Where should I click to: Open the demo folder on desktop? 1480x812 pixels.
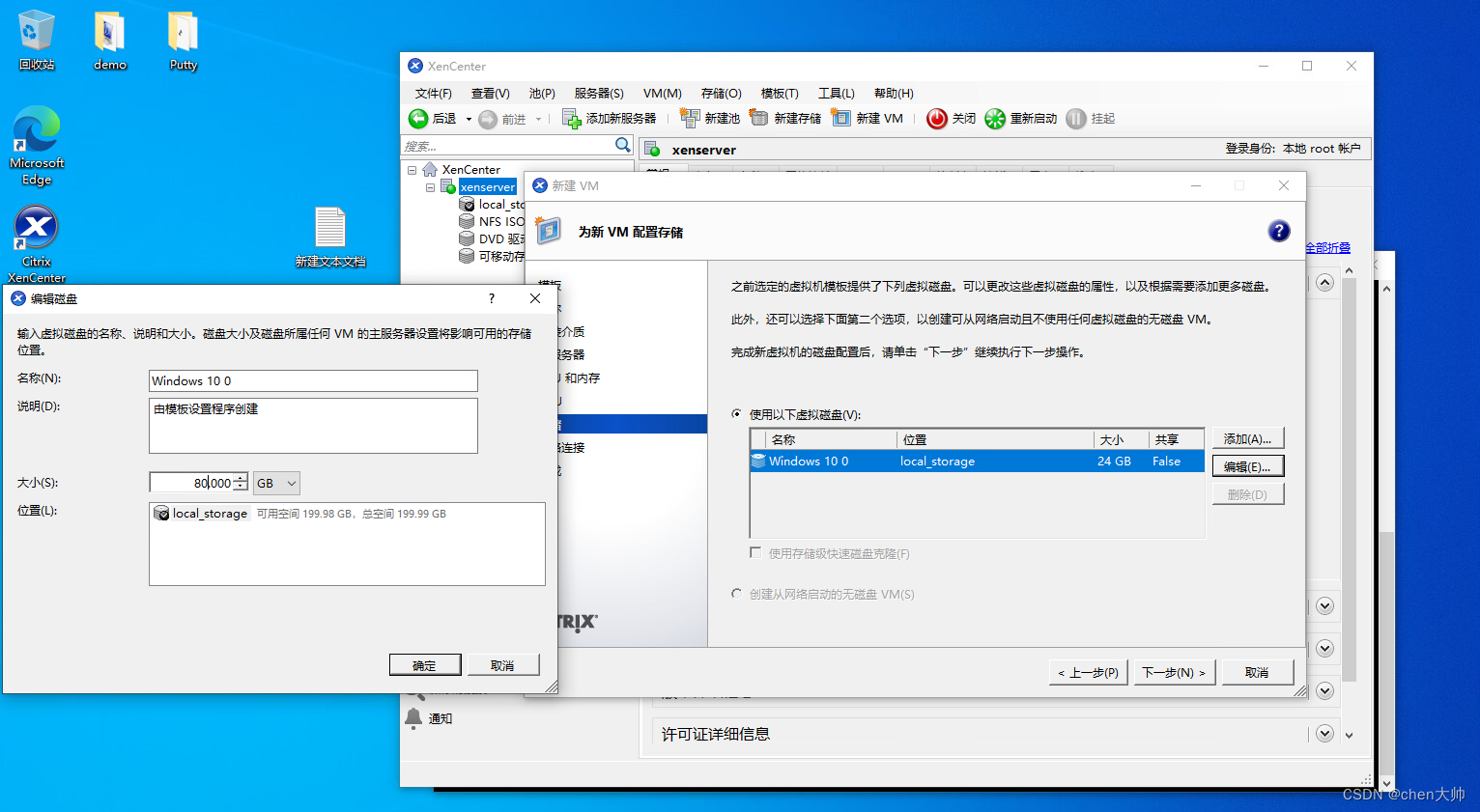109,41
